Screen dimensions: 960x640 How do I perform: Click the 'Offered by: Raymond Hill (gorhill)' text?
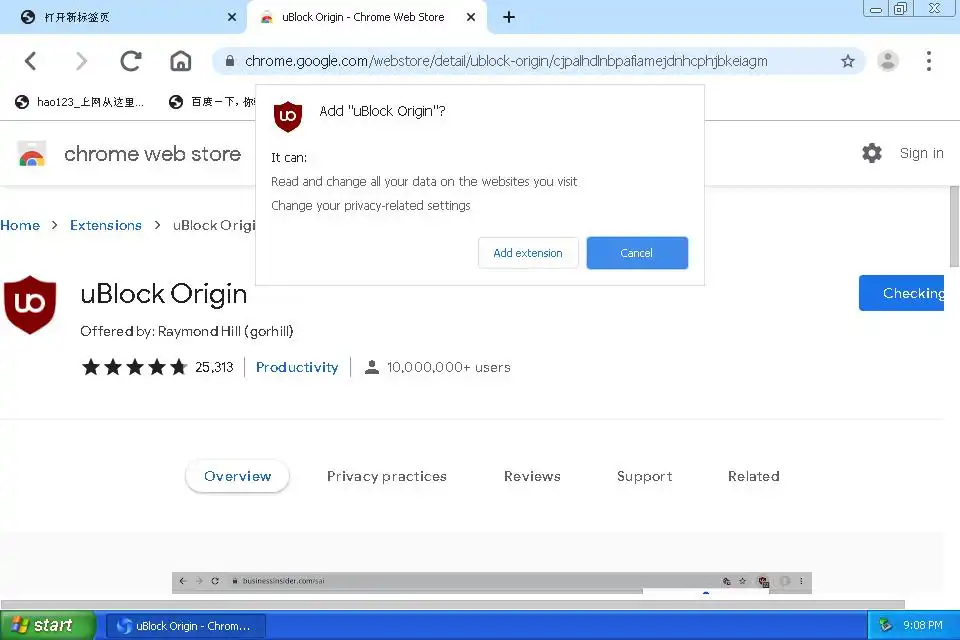pos(187,331)
